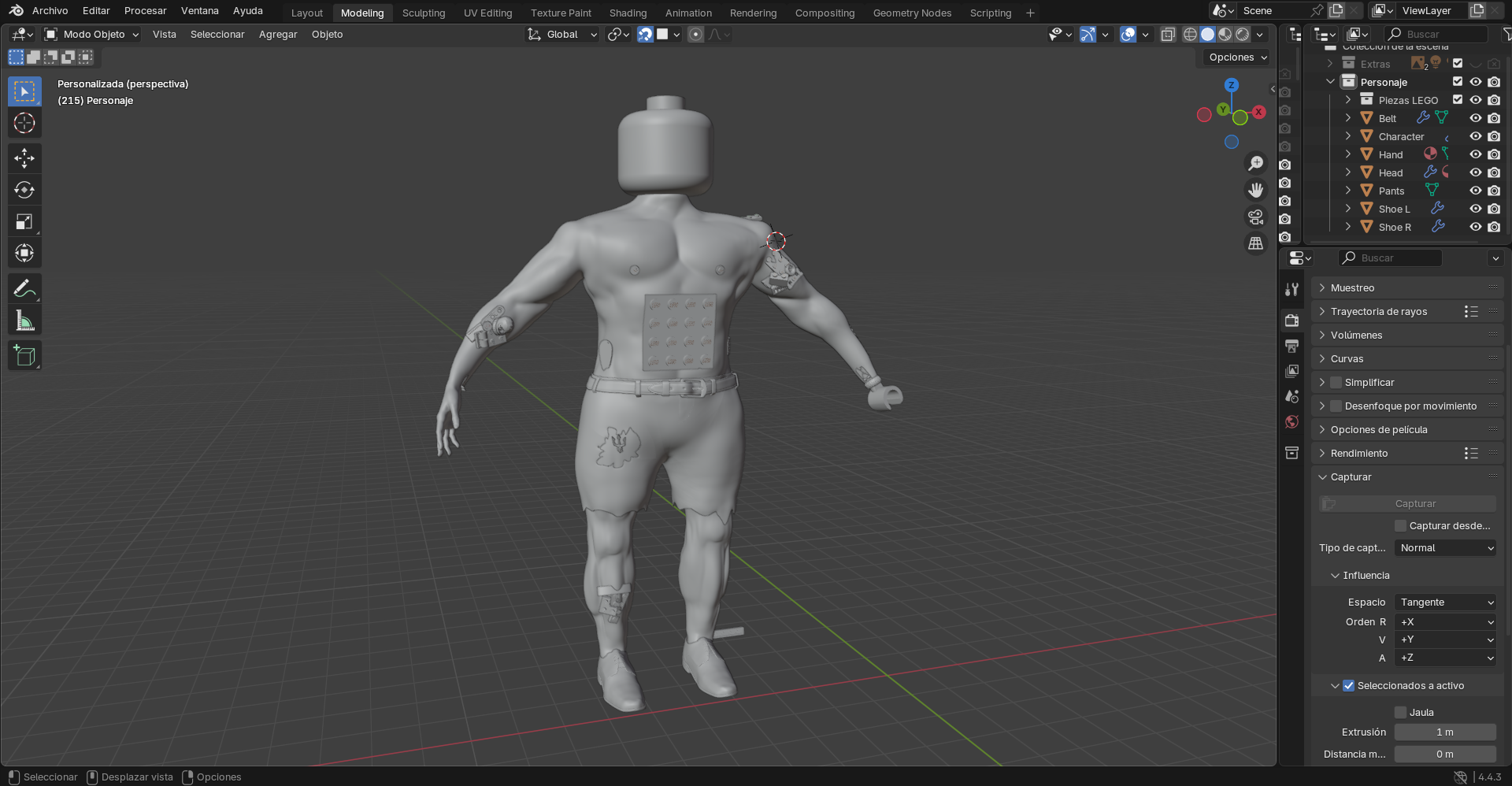This screenshot has width=1512, height=786.
Task: Uncheck Piezas LEGO collection exclude checkbox
Action: tap(1458, 100)
